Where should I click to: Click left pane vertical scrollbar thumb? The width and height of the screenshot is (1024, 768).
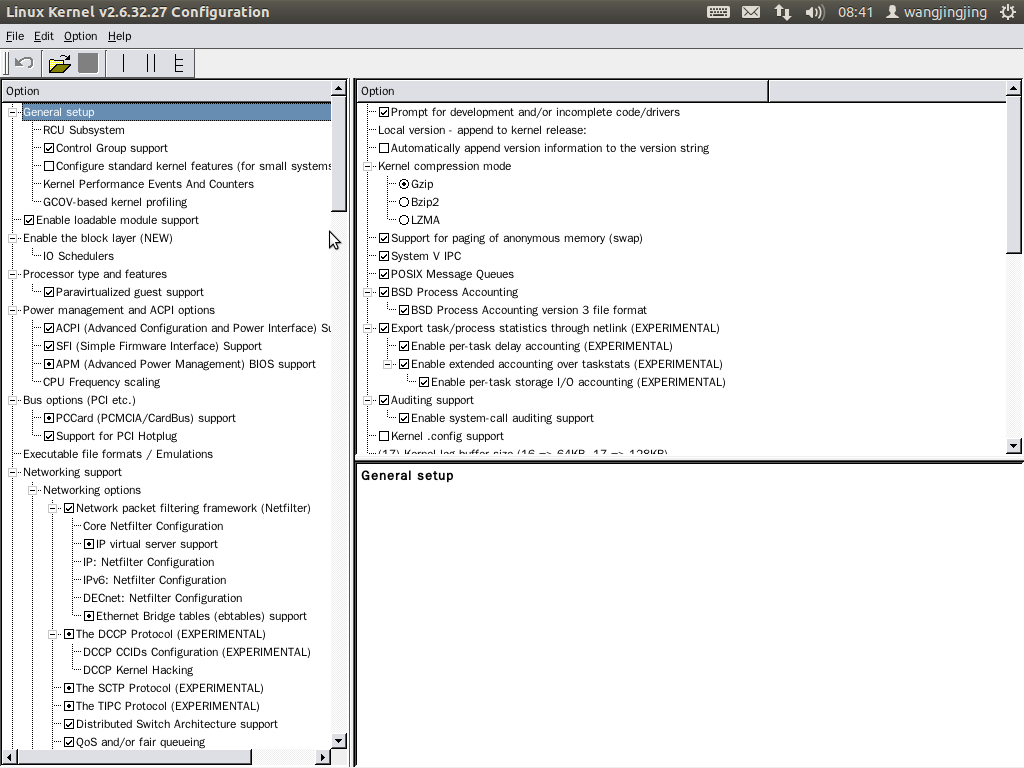(338, 153)
